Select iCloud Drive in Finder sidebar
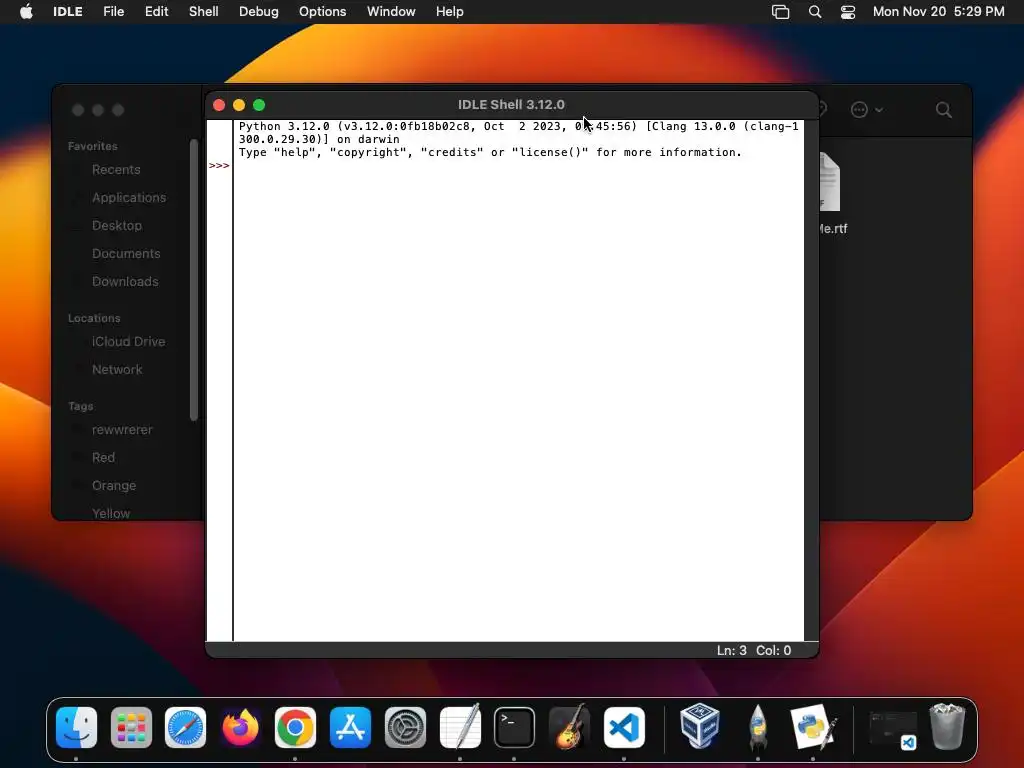The width and height of the screenshot is (1024, 768). click(x=128, y=342)
